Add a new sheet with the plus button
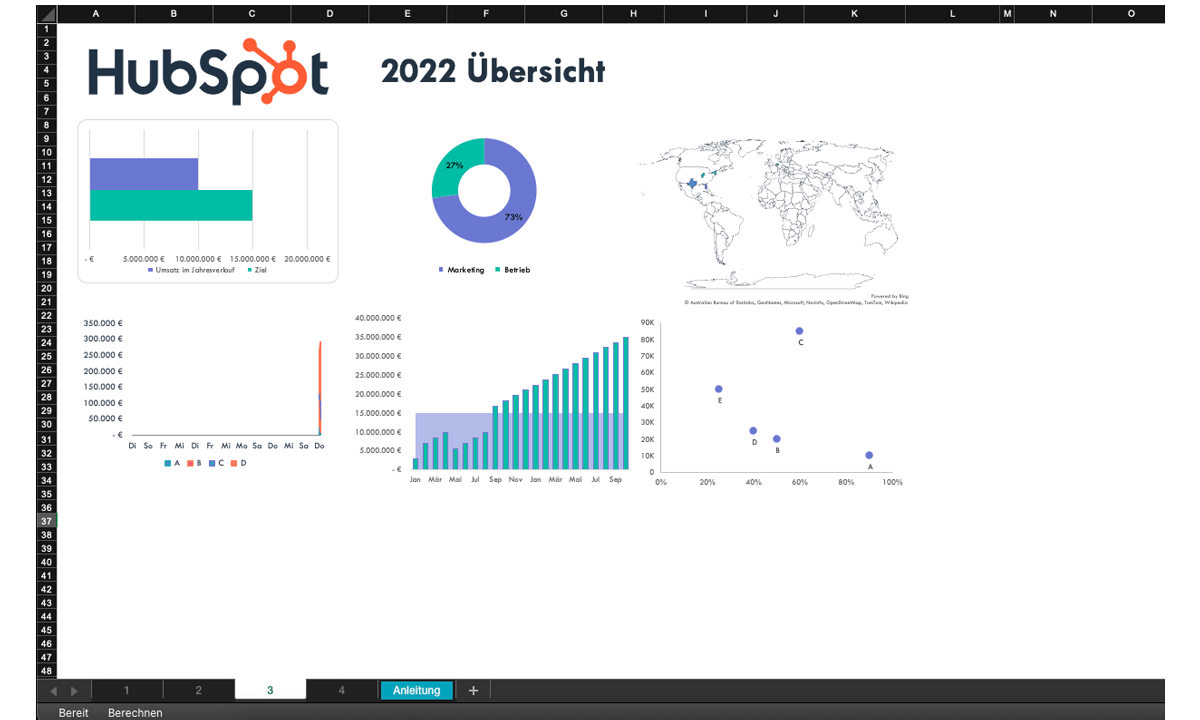Viewport: 1200px width, 720px height. [x=474, y=690]
